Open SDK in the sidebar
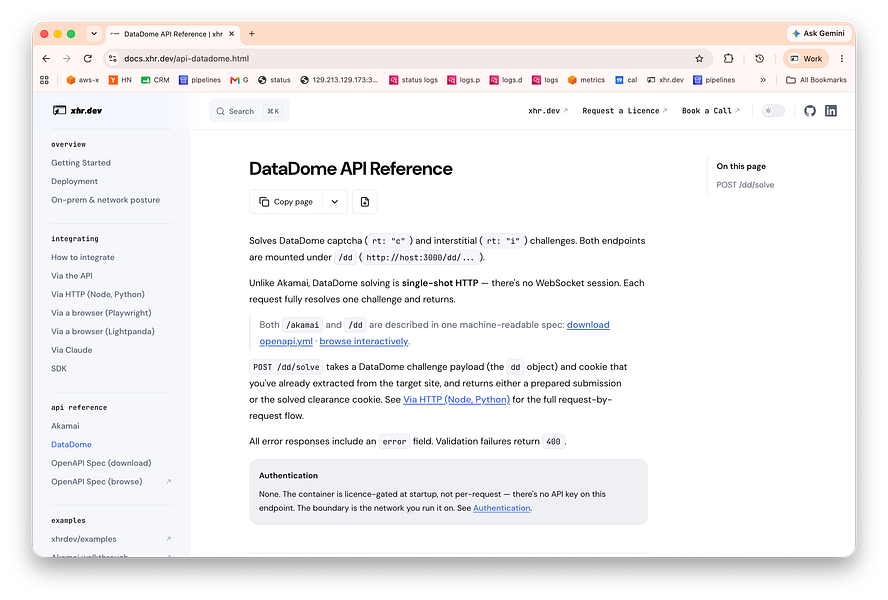This screenshot has height=600, width=888. tap(59, 369)
